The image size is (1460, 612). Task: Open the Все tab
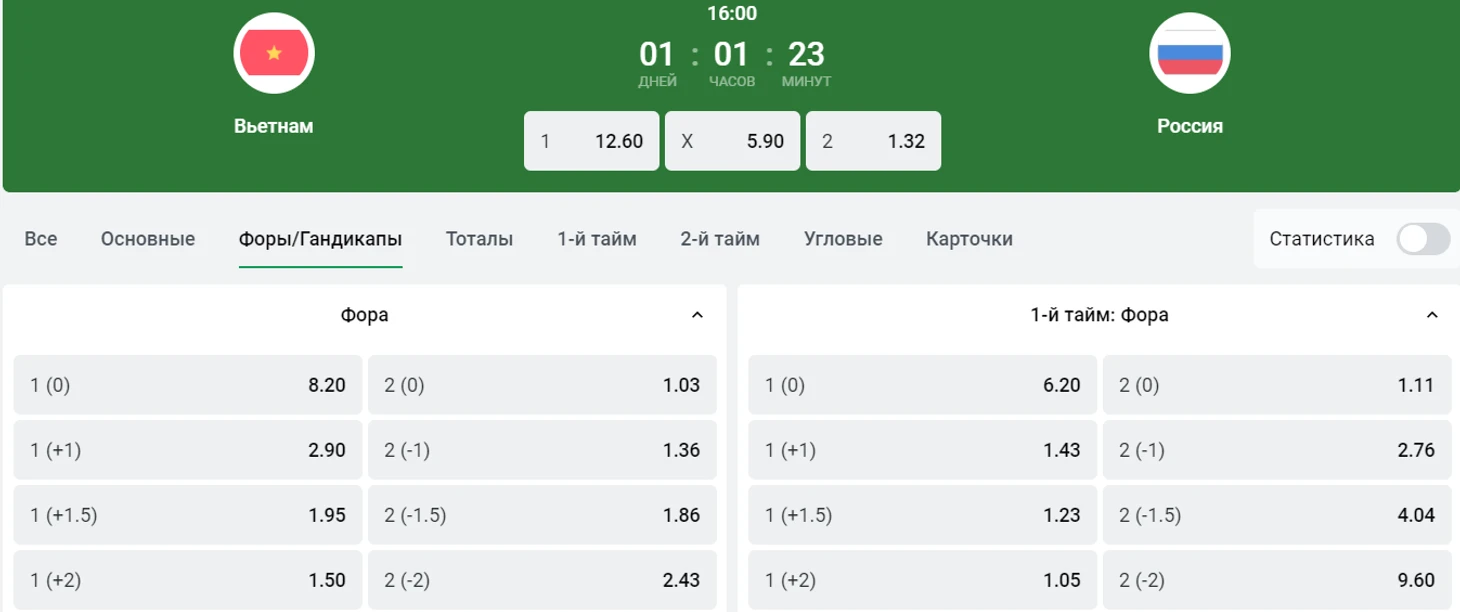click(41, 239)
